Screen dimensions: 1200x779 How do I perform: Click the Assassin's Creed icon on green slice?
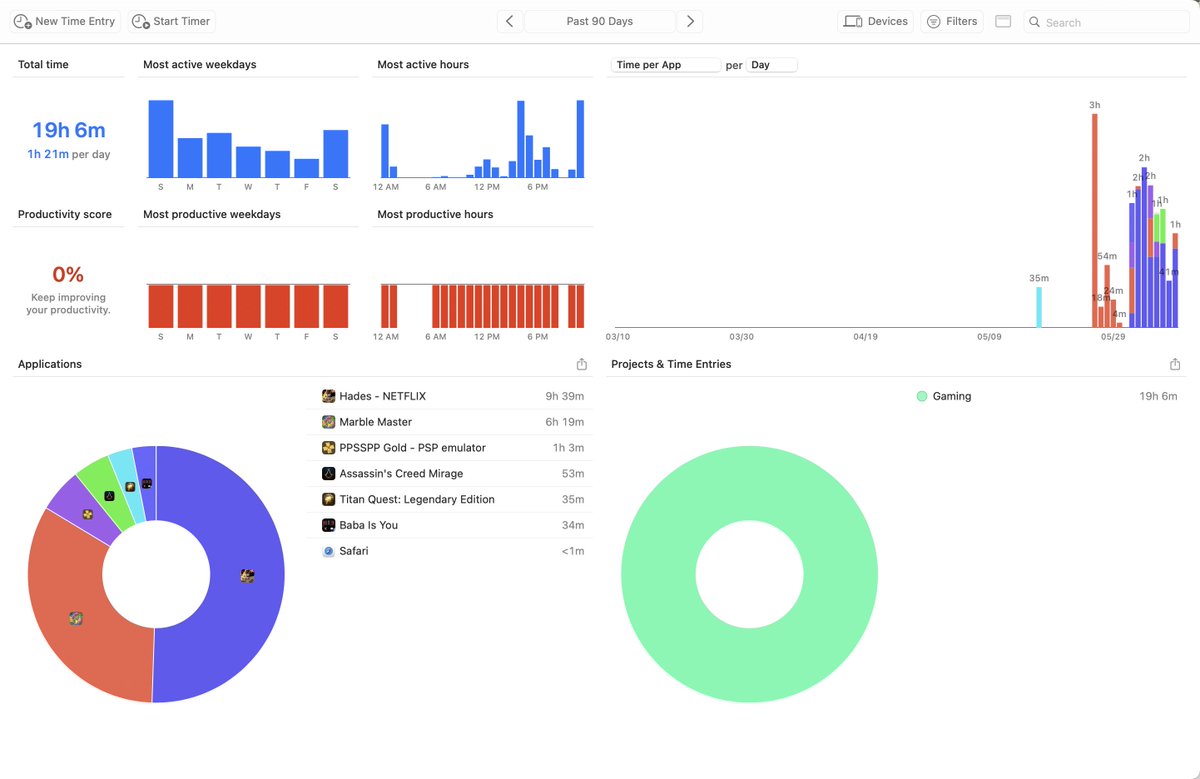[x=109, y=496]
